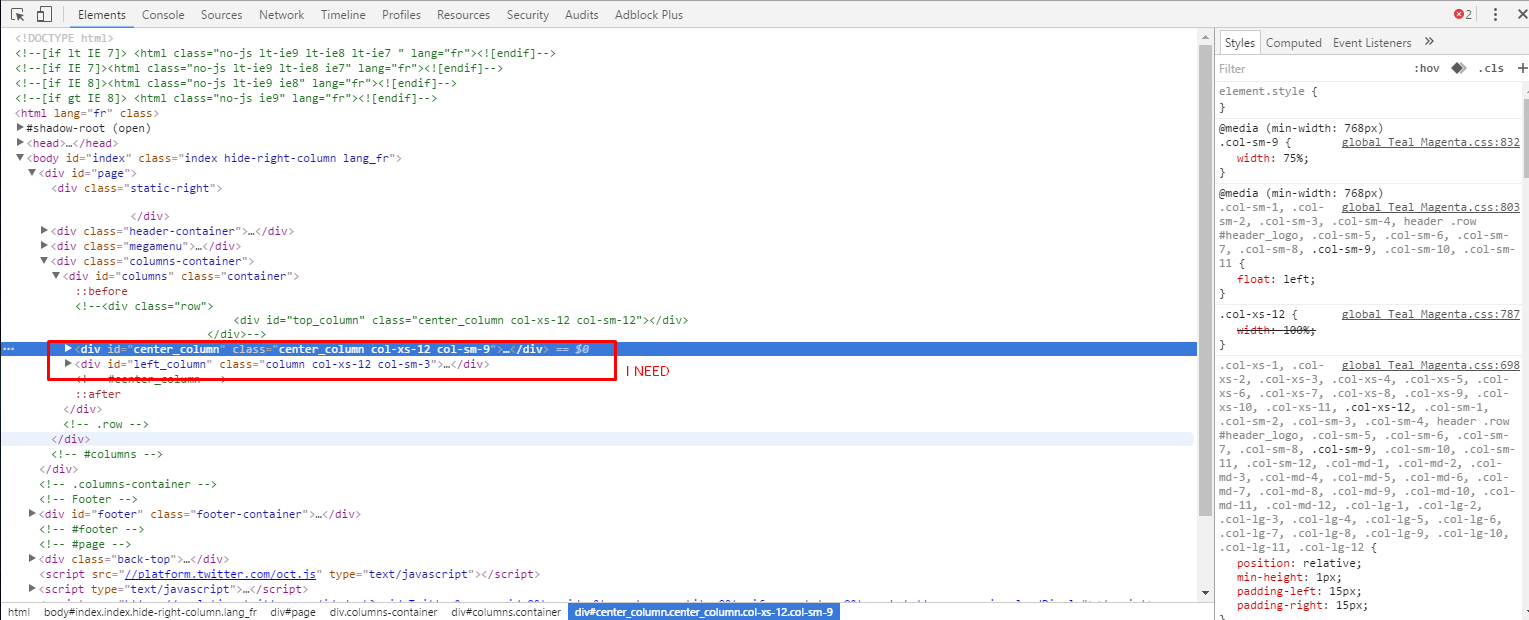1529x620 pixels.
Task: Switch to the Timeline tab
Action: click(343, 15)
